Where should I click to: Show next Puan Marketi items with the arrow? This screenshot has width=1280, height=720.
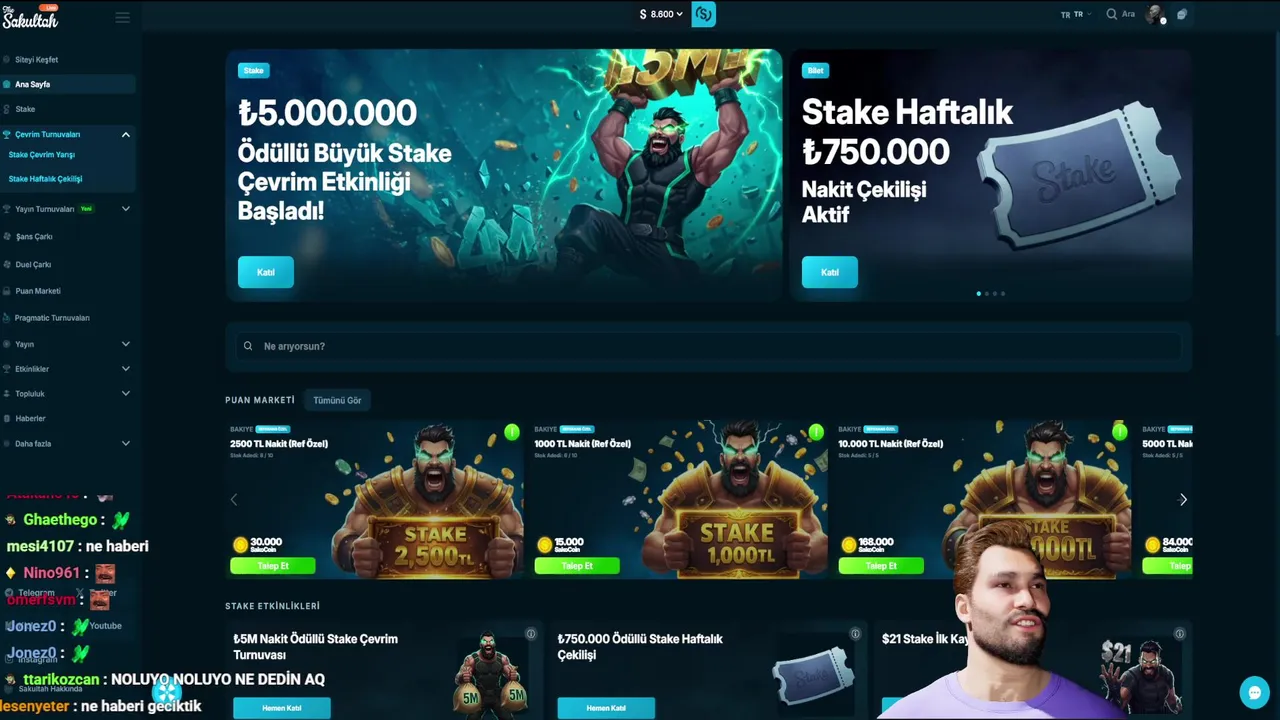pyautogui.click(x=1183, y=500)
